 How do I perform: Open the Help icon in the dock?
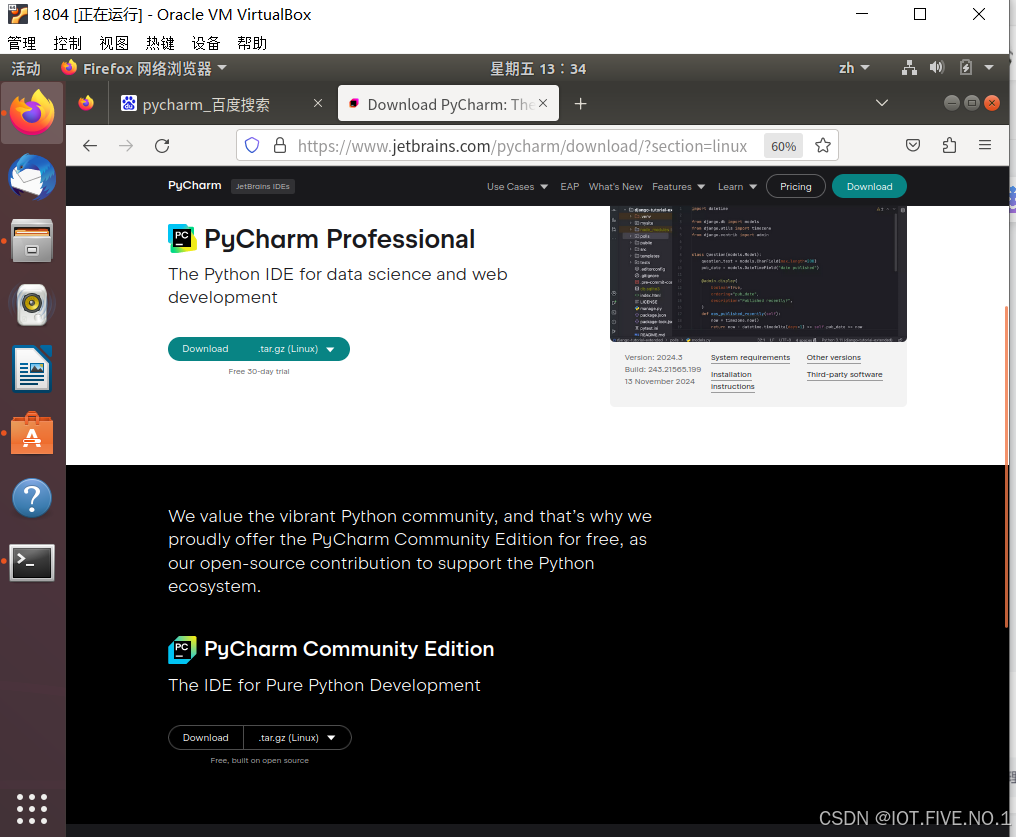[x=32, y=498]
